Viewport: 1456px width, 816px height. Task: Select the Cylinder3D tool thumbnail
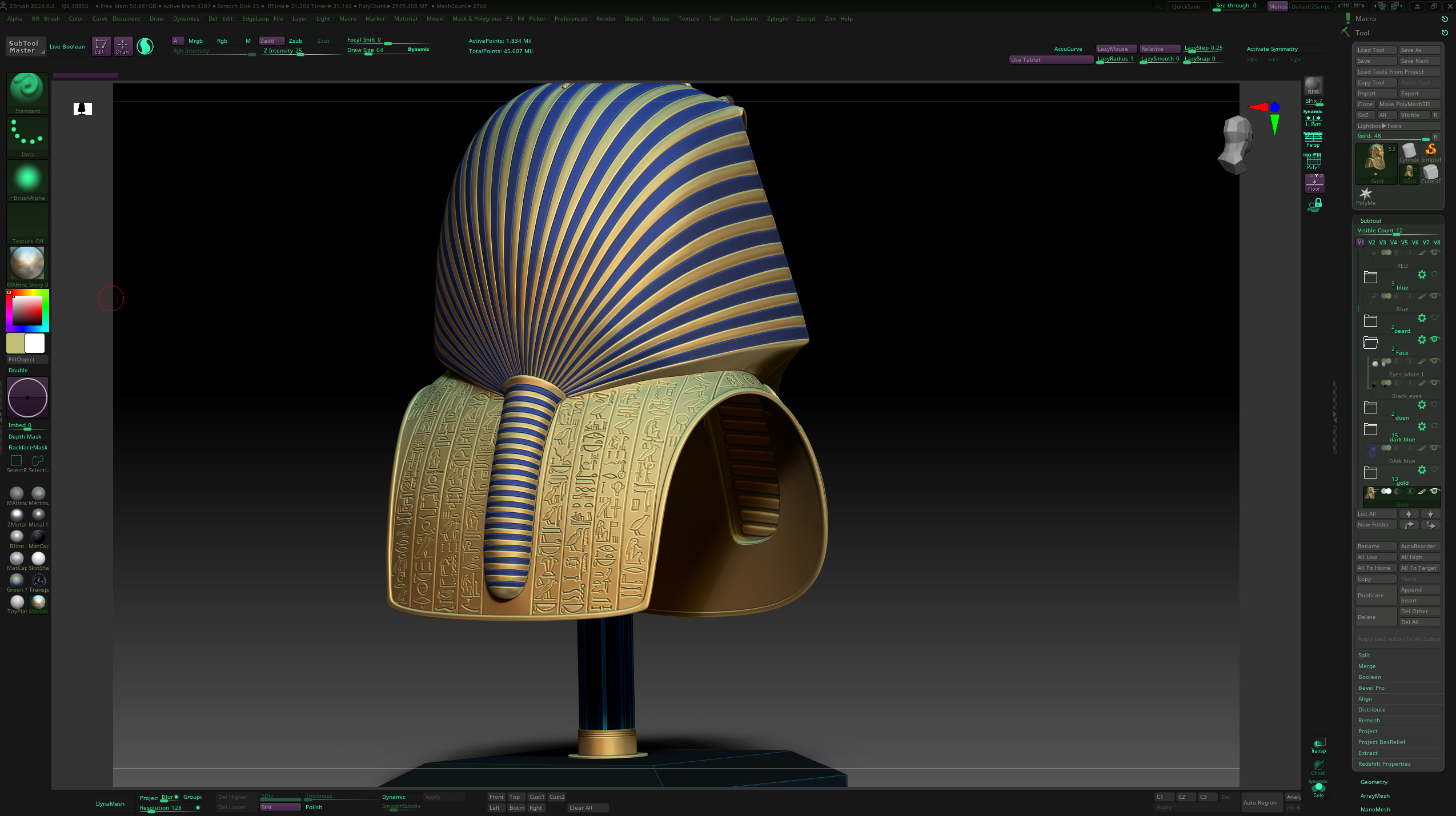[x=1409, y=152]
